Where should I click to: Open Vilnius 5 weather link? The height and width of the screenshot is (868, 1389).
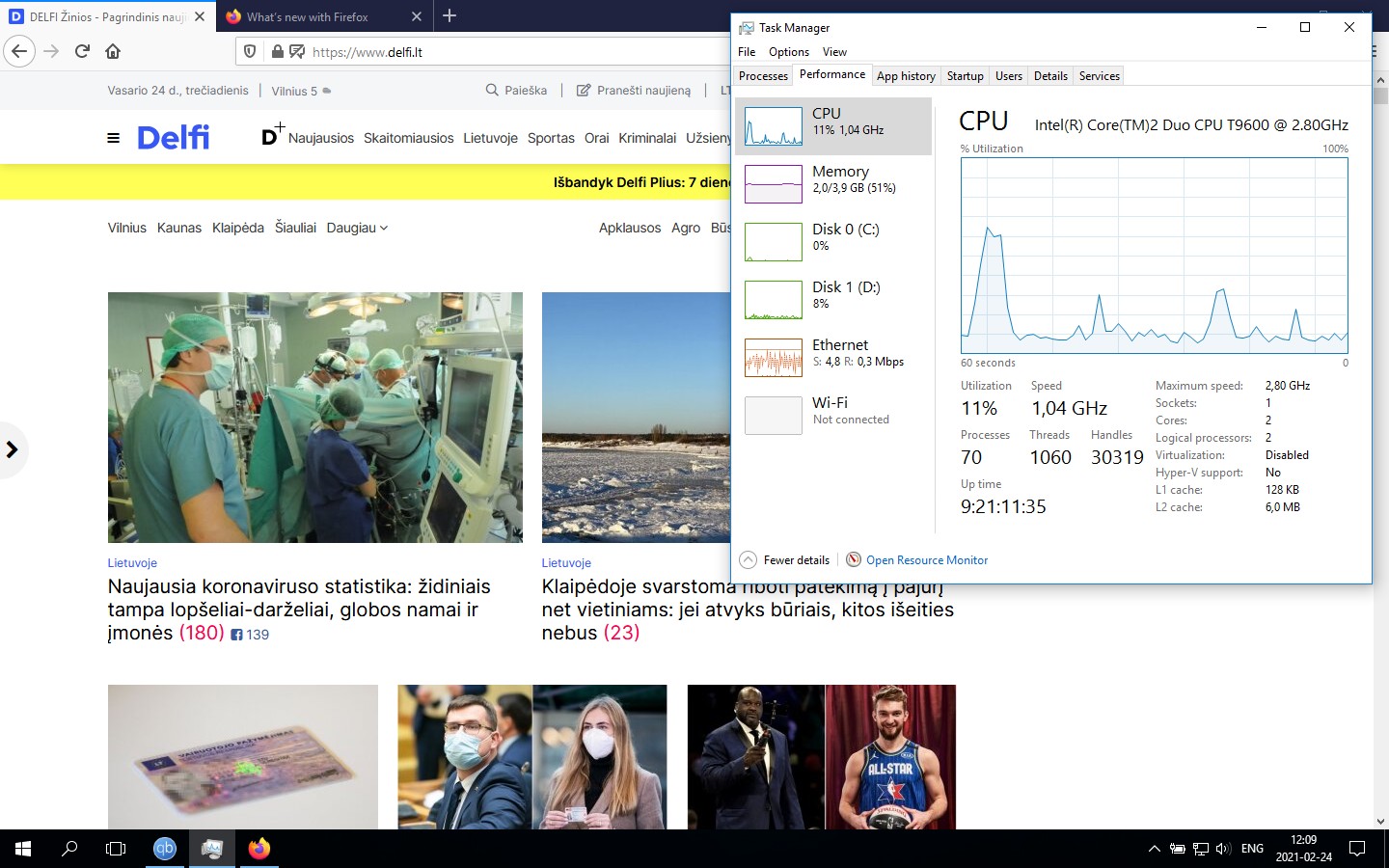pyautogui.click(x=301, y=91)
